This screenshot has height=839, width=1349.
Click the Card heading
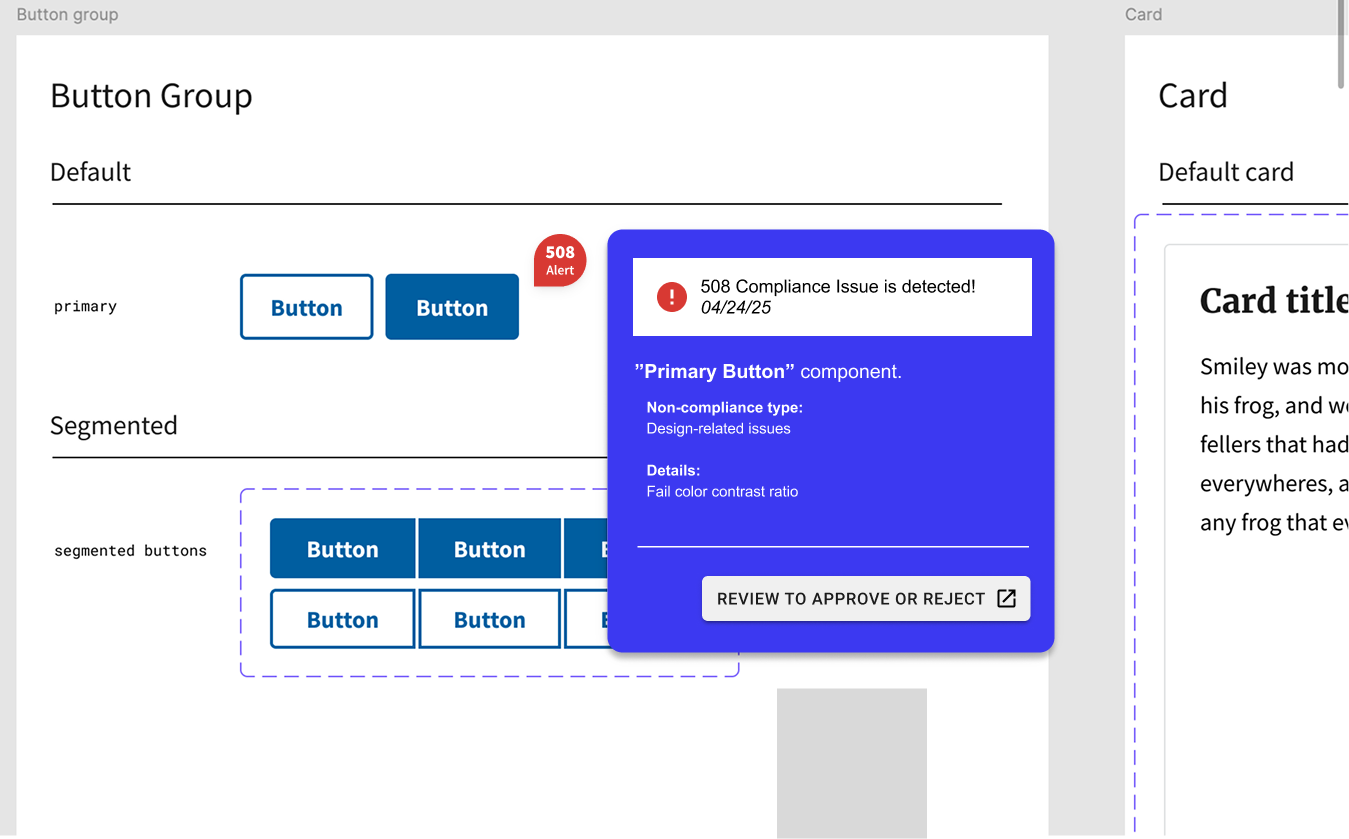pos(1193,96)
